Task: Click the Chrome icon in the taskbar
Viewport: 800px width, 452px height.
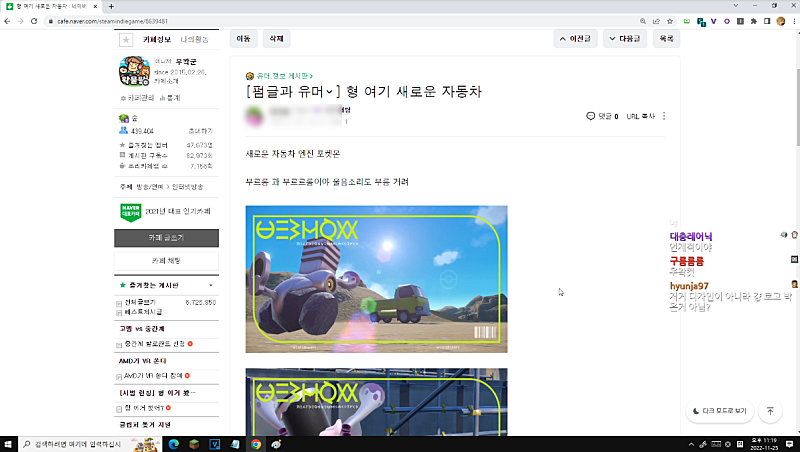Action: tap(256, 444)
